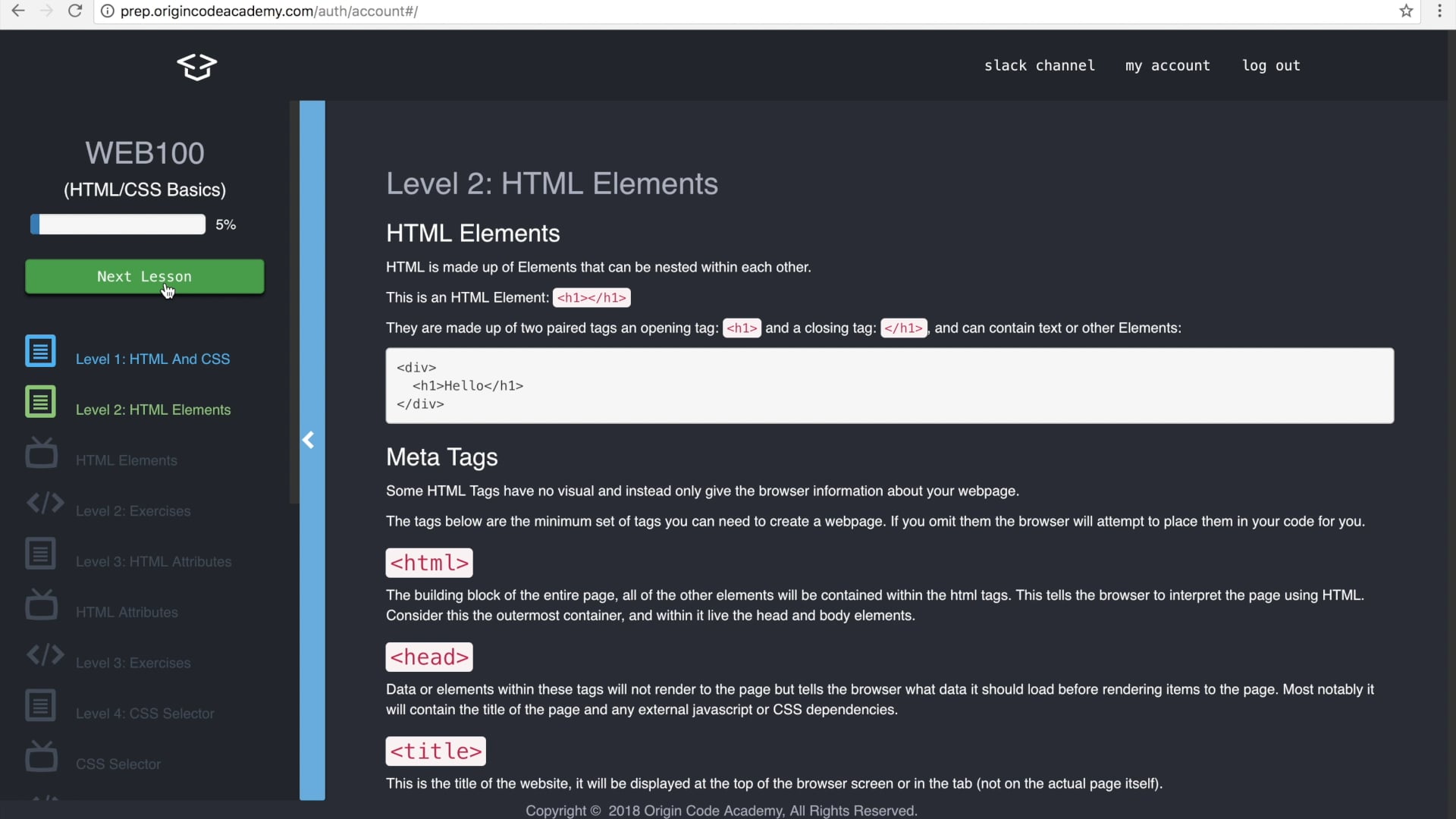
Task: Bookmark the page with the star icon
Action: tap(1406, 11)
